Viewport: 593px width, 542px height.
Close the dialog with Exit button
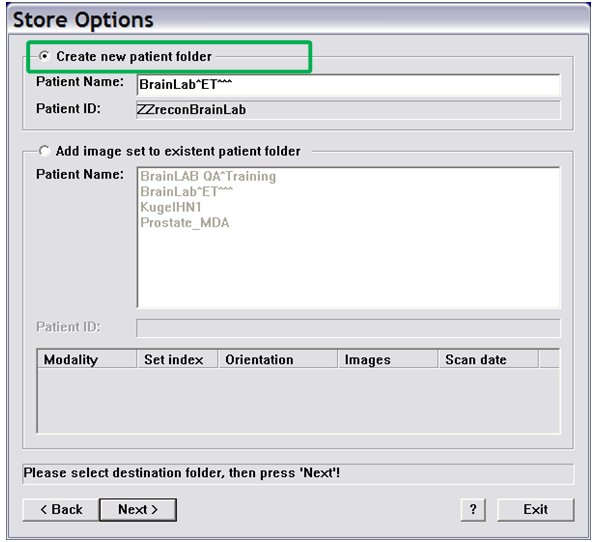pyautogui.click(x=536, y=509)
